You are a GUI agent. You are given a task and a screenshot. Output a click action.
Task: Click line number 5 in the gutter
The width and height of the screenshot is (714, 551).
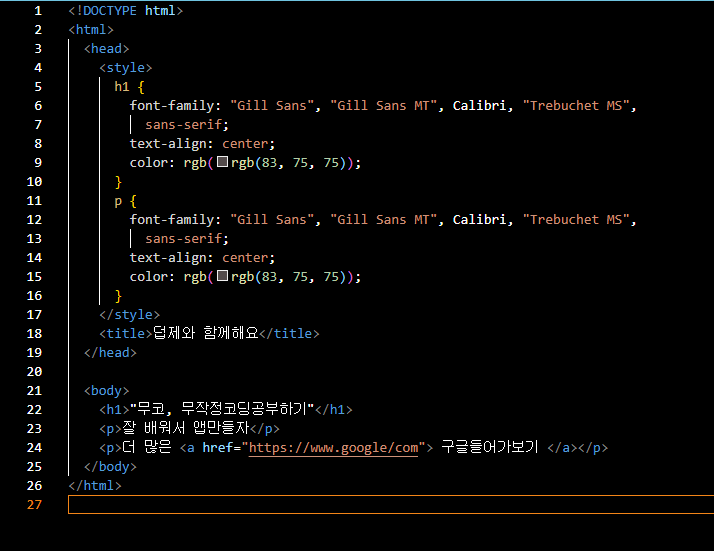(x=38, y=87)
